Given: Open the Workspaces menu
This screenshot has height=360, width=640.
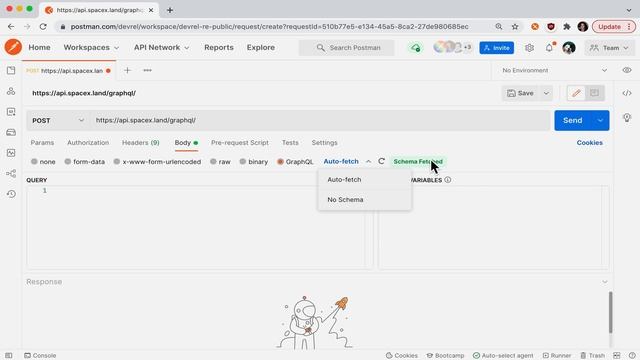Looking at the screenshot, I should [91, 47].
